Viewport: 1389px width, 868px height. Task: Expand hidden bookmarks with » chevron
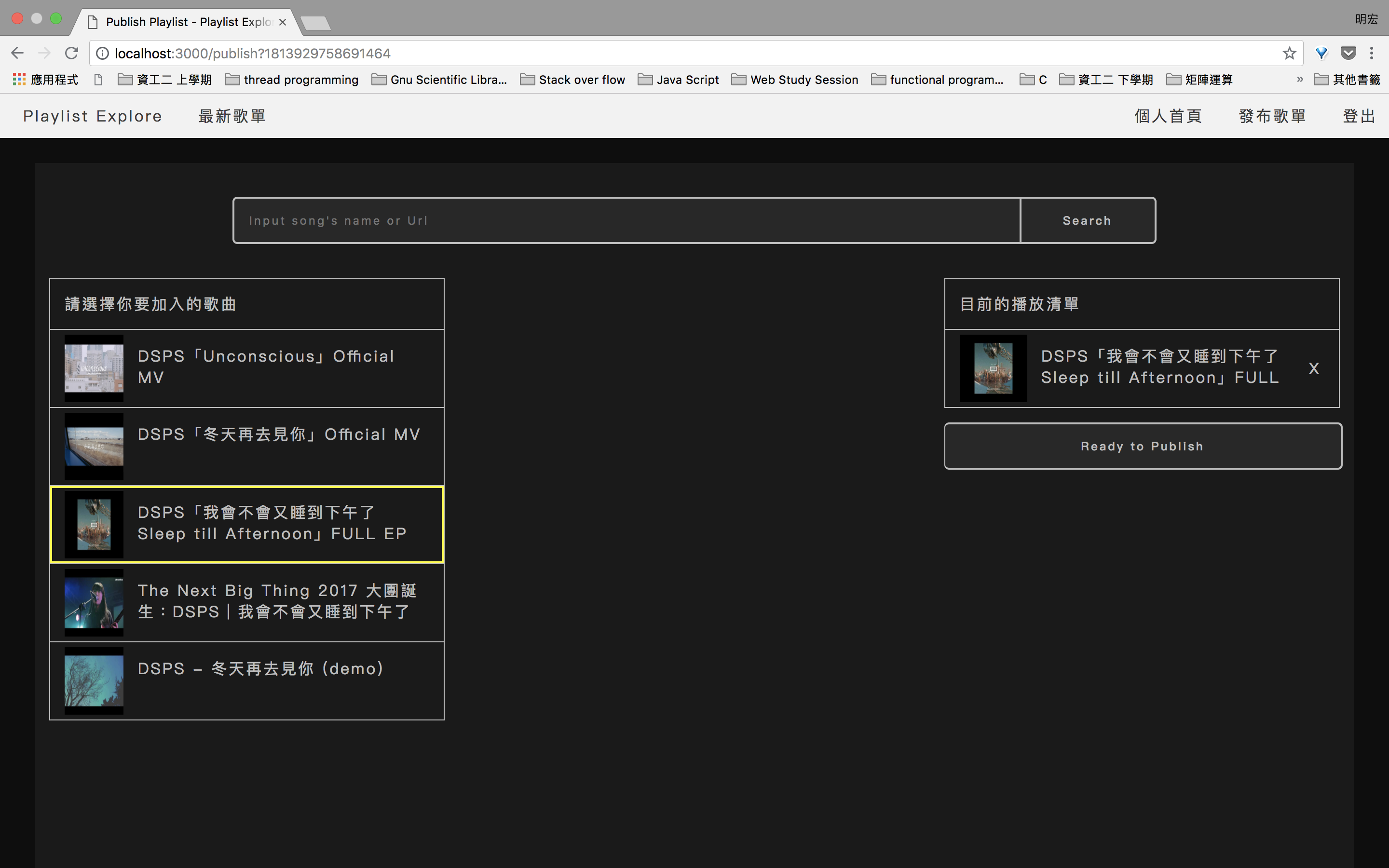[x=1299, y=79]
